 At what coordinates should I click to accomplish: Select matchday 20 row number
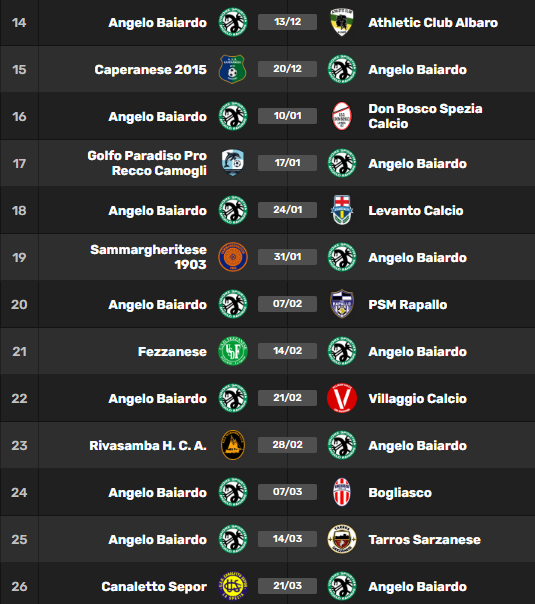pyautogui.click(x=19, y=305)
